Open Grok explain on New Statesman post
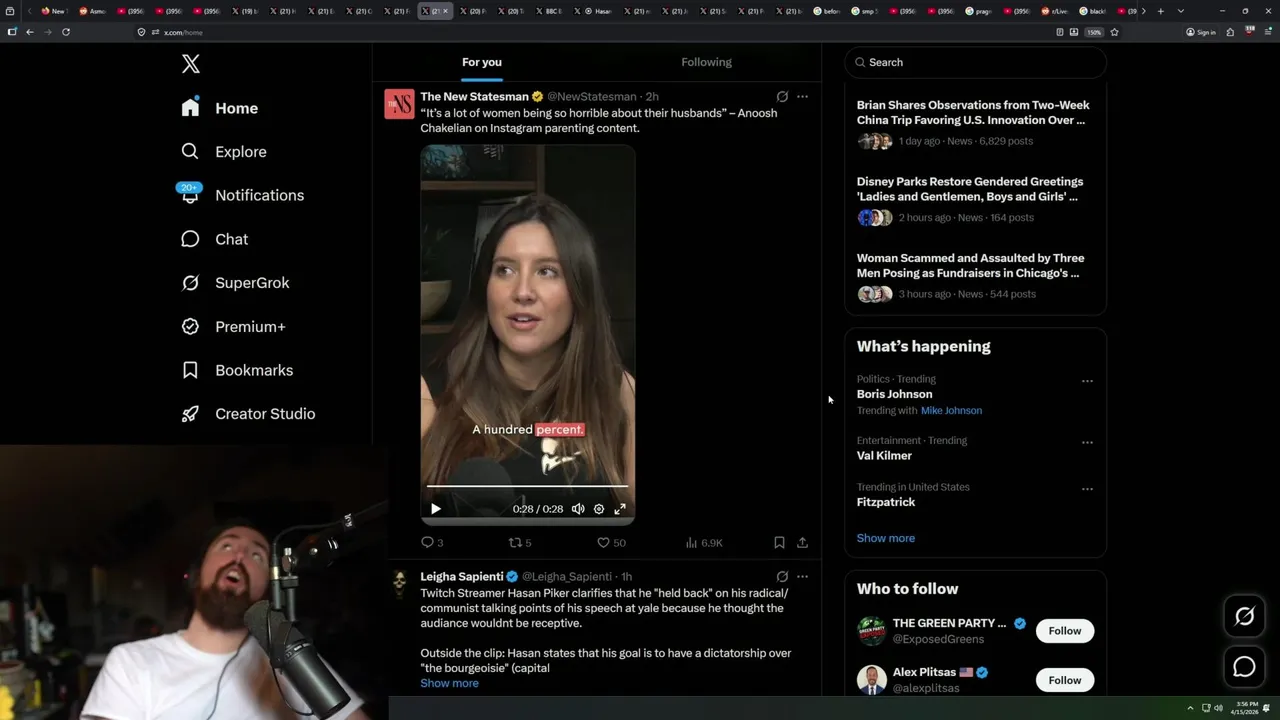 click(782, 97)
